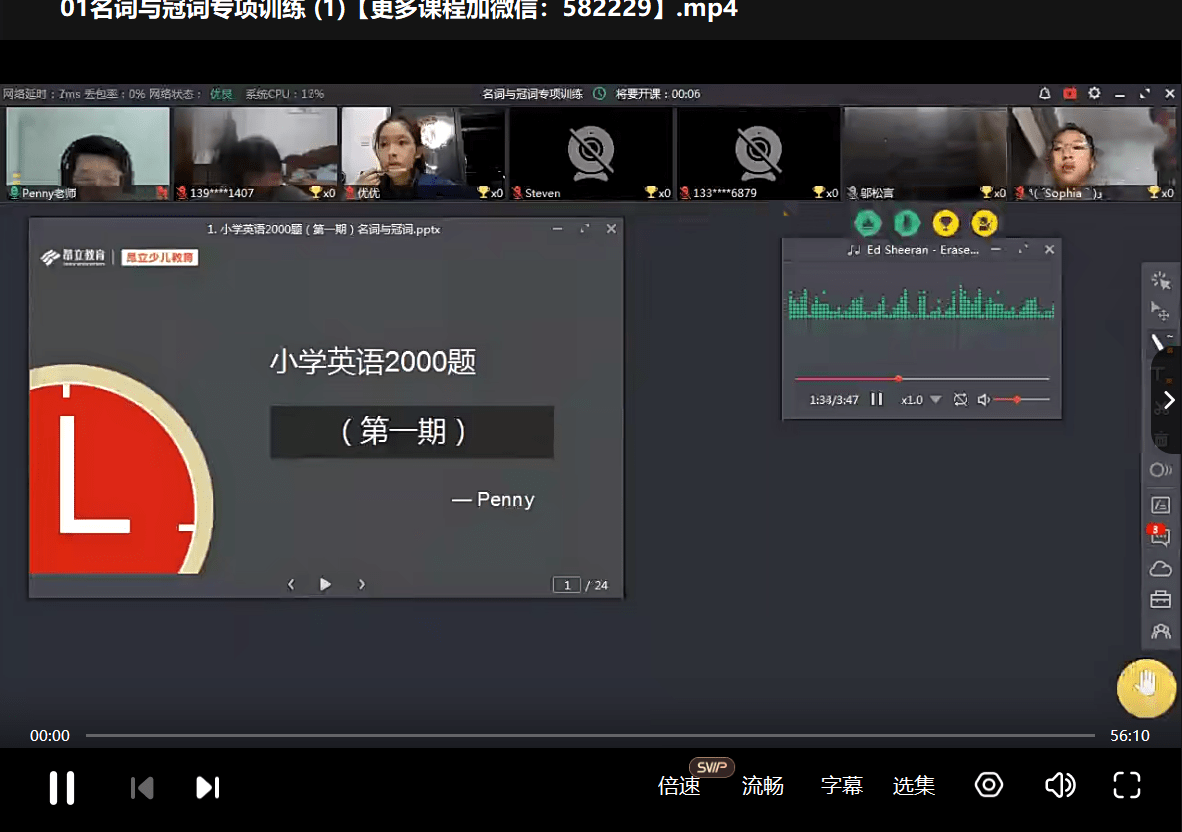Image resolution: width=1182 pixels, height=832 pixels.
Task: Open the x1.0 audio speed dropdown
Action: pyautogui.click(x=921, y=399)
